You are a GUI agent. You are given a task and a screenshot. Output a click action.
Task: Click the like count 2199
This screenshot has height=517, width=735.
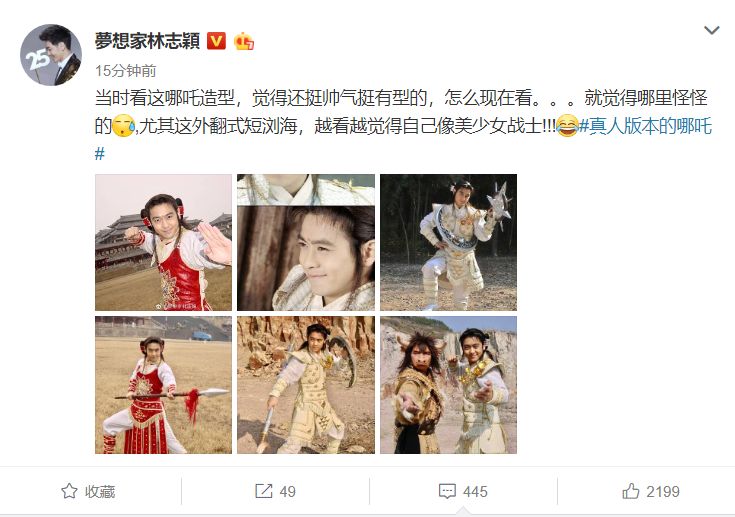tap(663, 491)
